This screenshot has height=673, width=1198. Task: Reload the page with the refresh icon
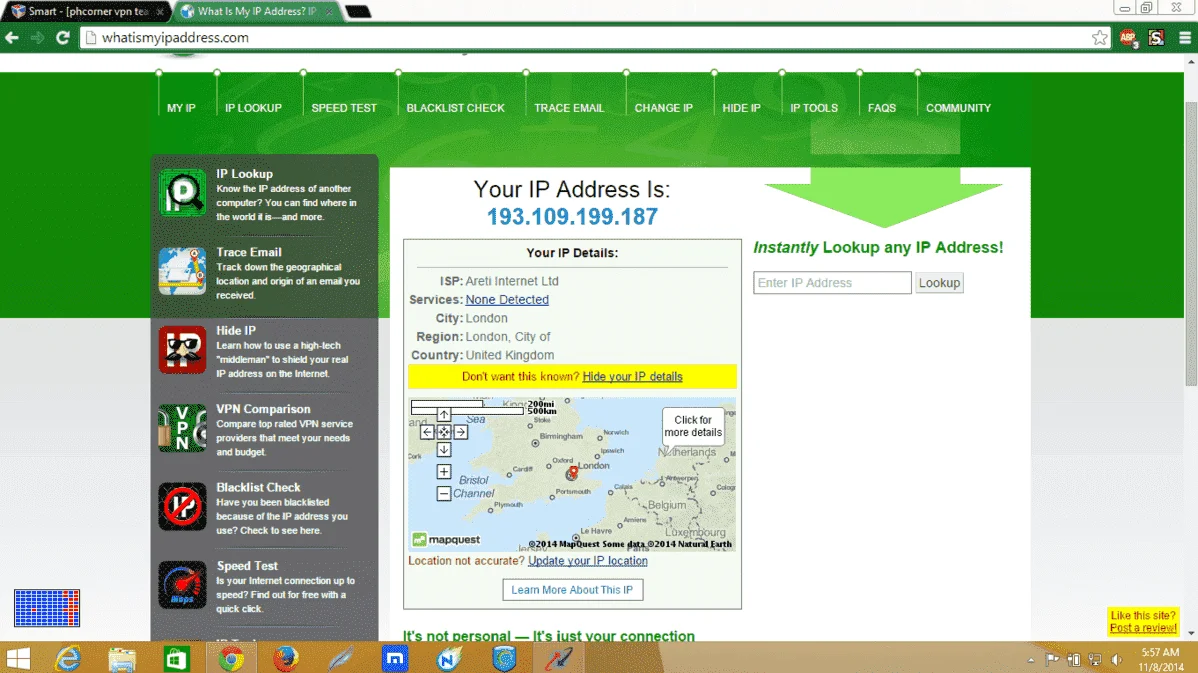pyautogui.click(x=63, y=37)
